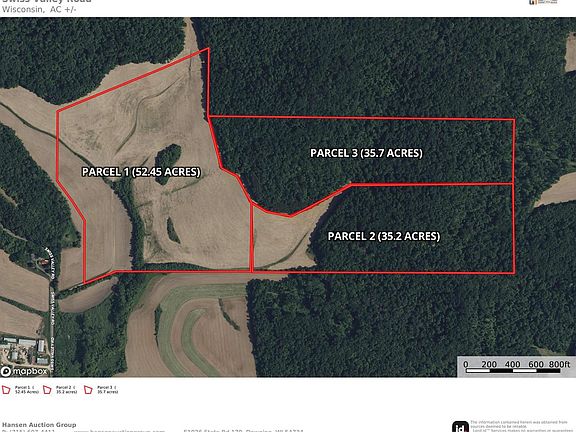Click the Land id logo icon
Screen dimensions: 576x432
coord(460,427)
